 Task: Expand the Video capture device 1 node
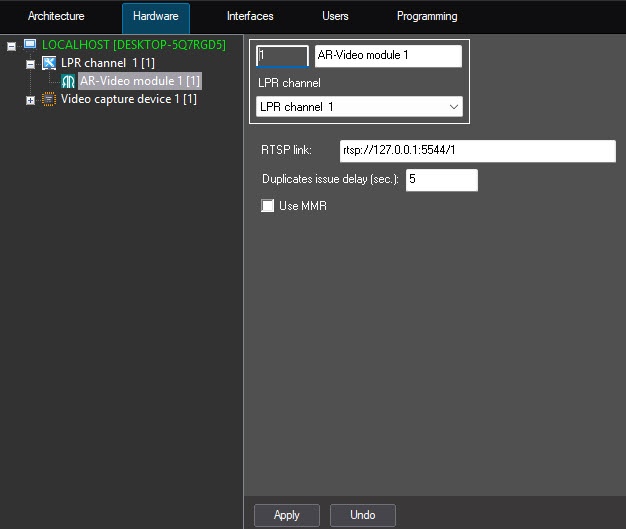click(x=31, y=100)
